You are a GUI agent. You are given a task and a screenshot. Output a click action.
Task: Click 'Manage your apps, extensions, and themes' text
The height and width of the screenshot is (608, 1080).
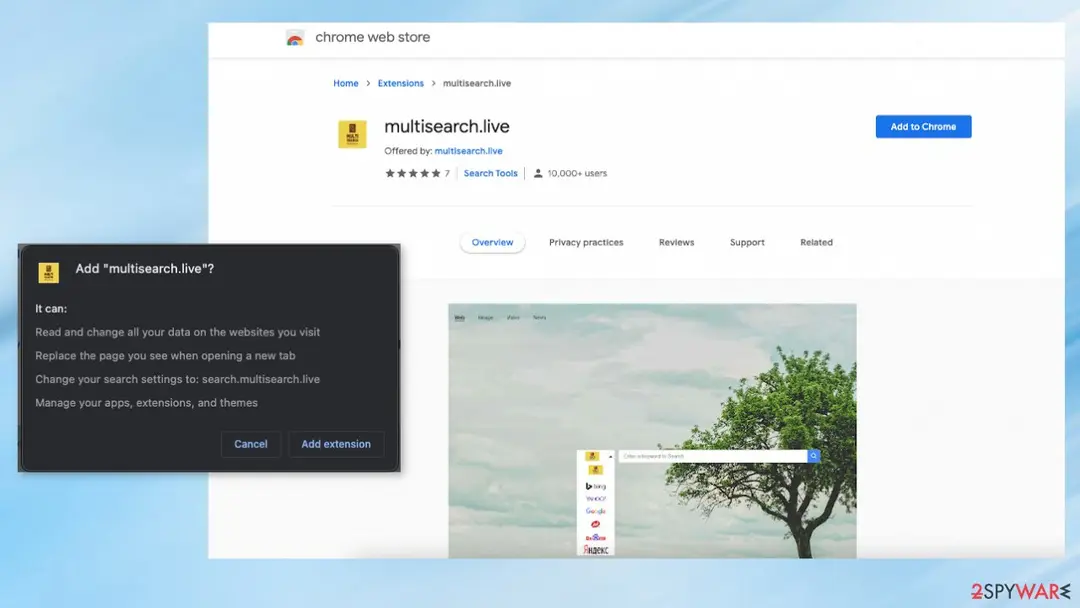coord(147,403)
